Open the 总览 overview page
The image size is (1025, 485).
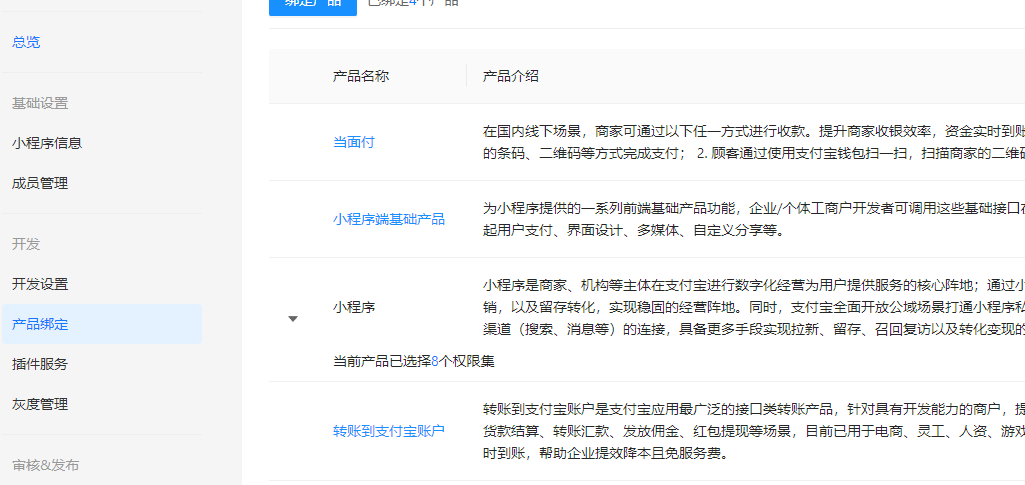26,42
